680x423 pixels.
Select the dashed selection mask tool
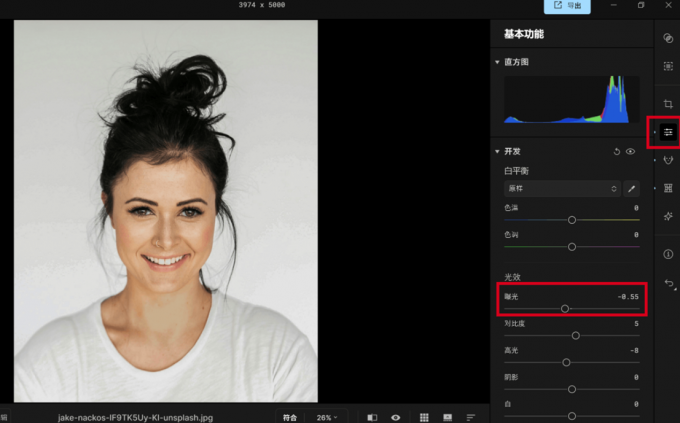pyautogui.click(x=668, y=66)
